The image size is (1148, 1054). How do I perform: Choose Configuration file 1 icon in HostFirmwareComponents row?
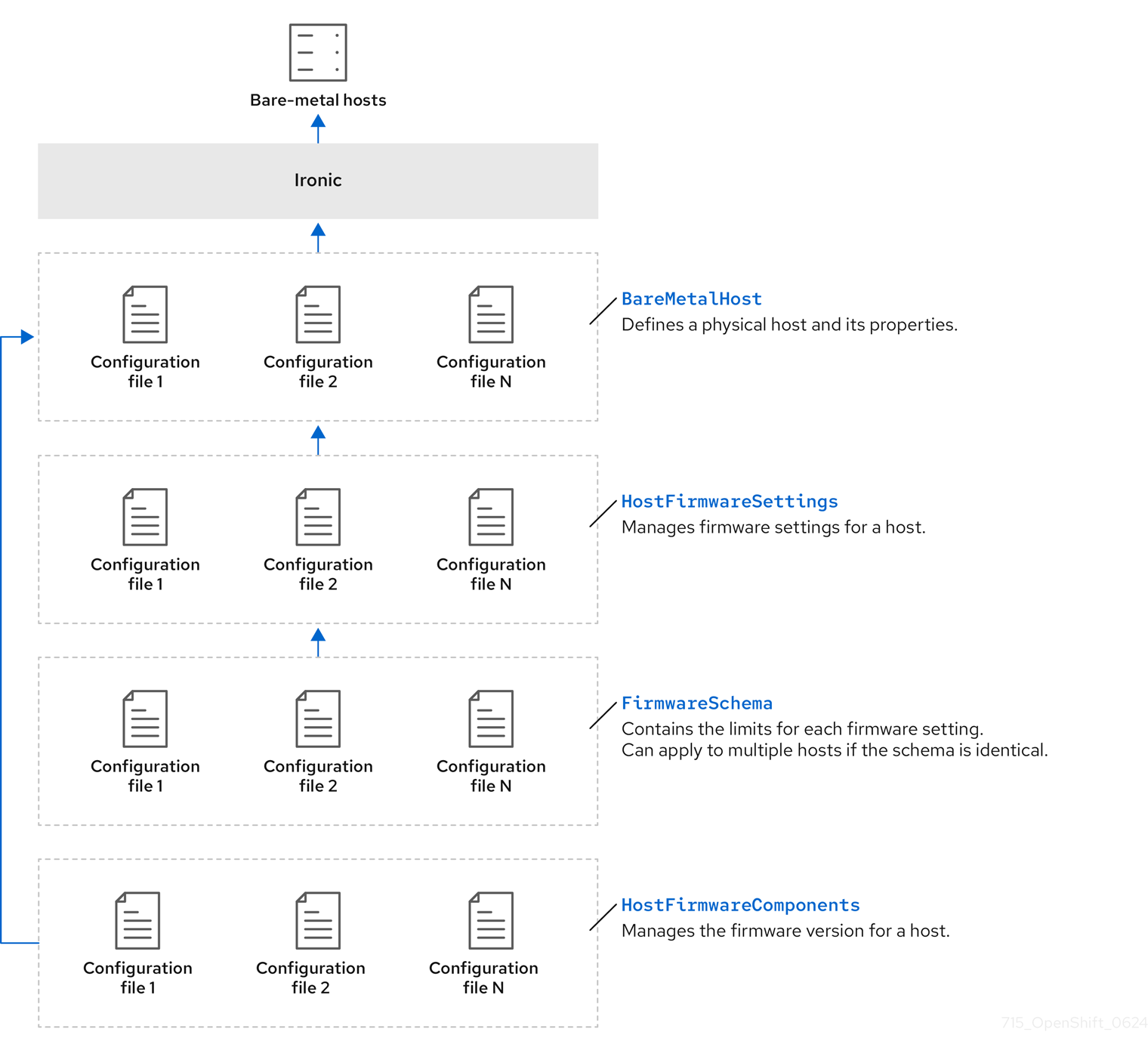pos(137,920)
